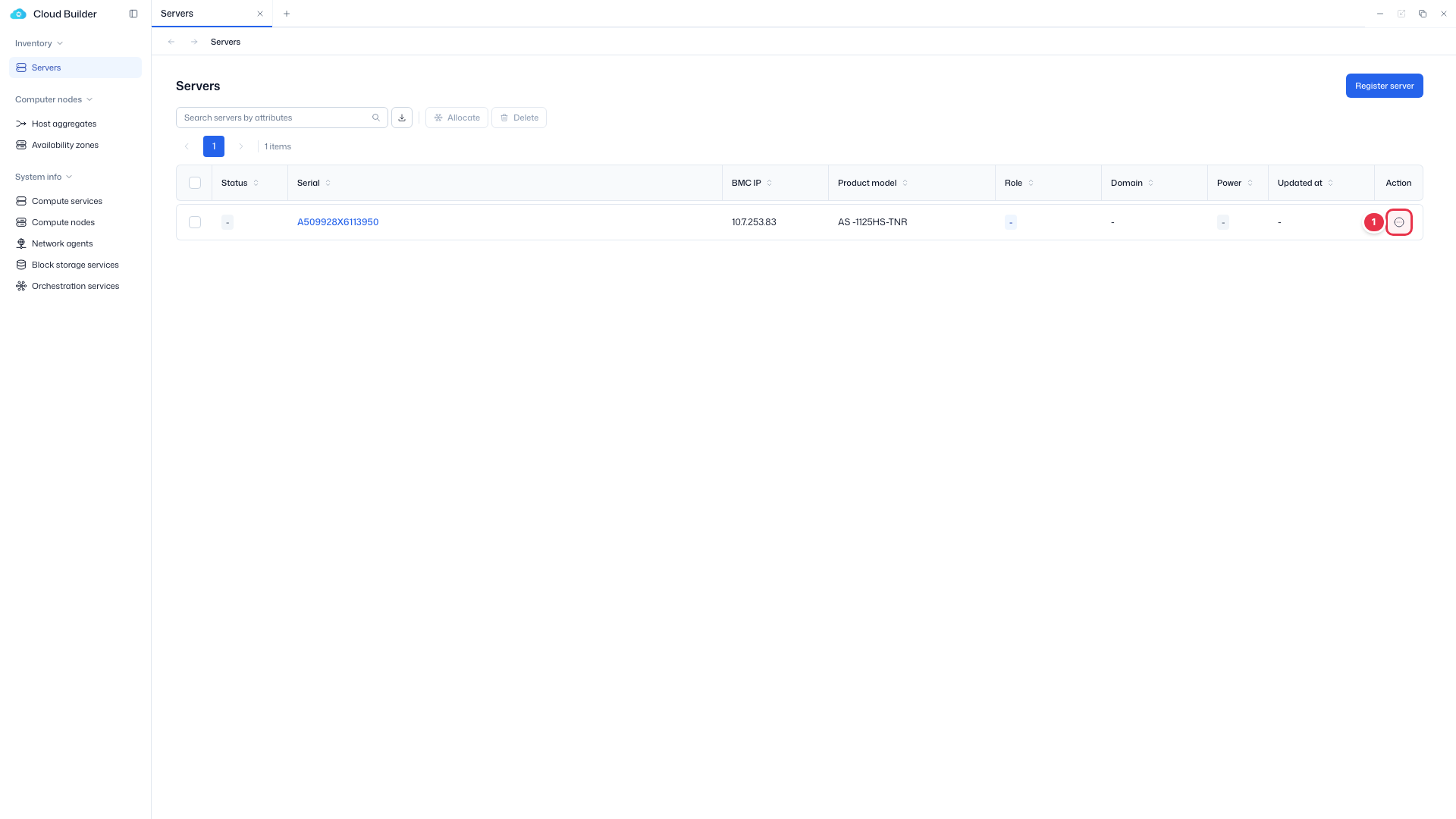The image size is (1456, 819).
Task: Click the search magnifier icon
Action: point(376,118)
